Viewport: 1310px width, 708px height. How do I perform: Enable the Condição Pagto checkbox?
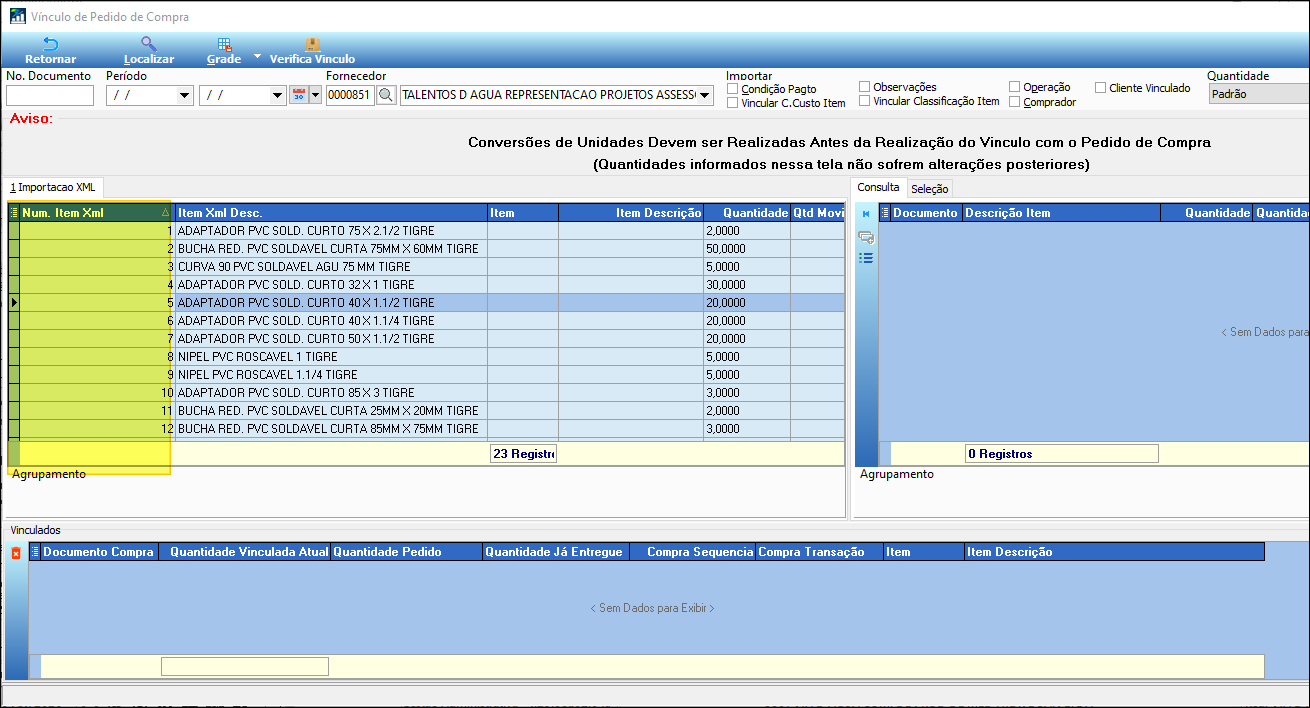click(733, 89)
